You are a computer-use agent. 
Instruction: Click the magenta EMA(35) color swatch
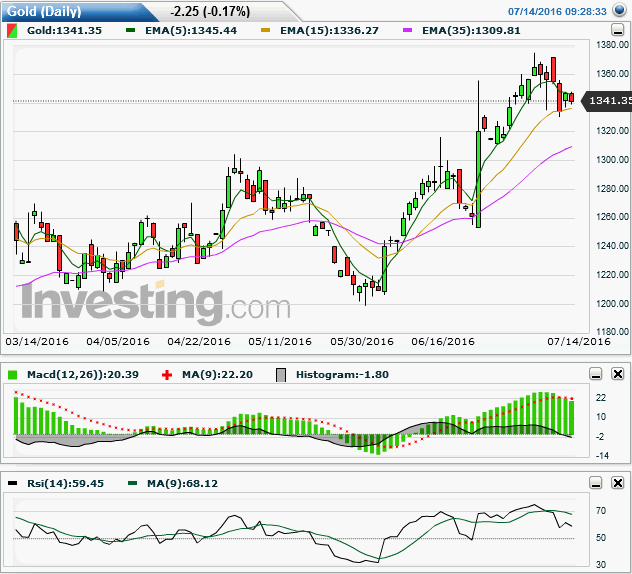(407, 30)
